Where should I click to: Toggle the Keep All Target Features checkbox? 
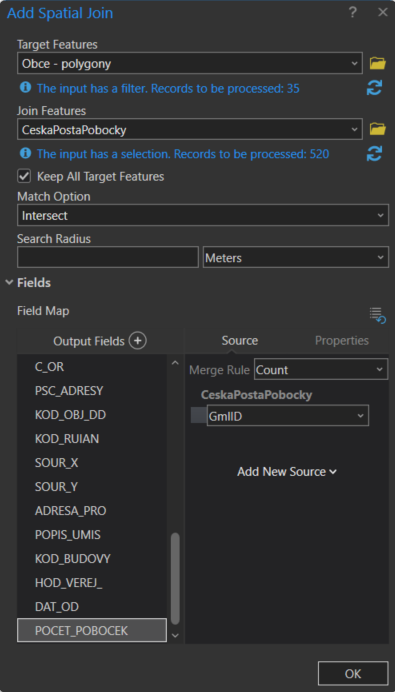[x=24, y=176]
